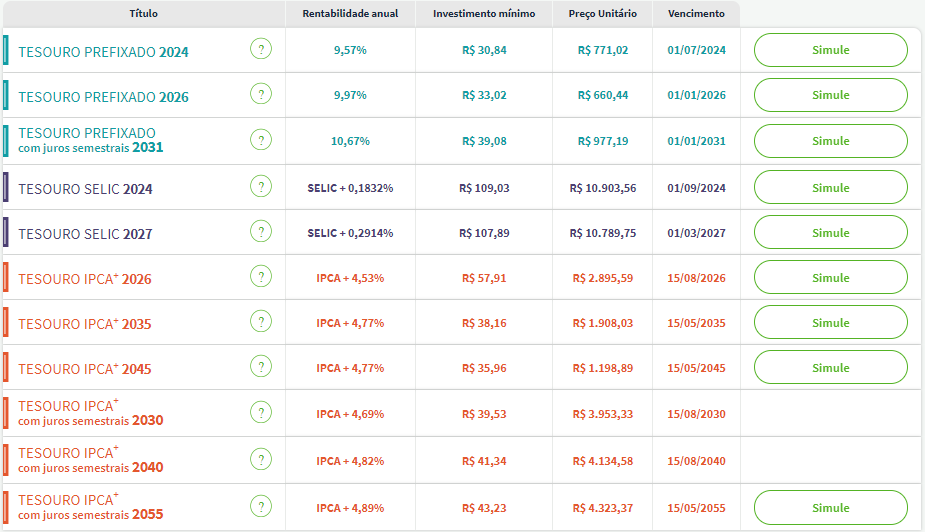Open help icon for Tesouro IPCA+ 2035
925x532 pixels.
pyautogui.click(x=261, y=321)
